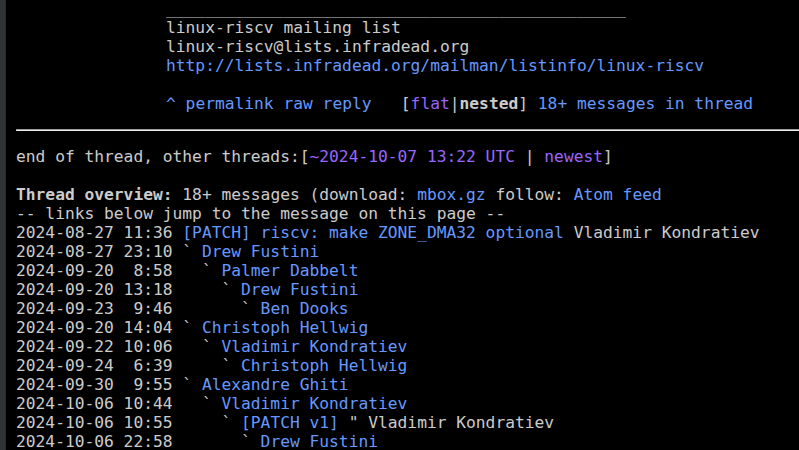Open Christoph Hellwig's 2024-09-24 6:39 reply
Image resolution: width=799 pixels, height=450 pixels.
[x=323, y=366]
